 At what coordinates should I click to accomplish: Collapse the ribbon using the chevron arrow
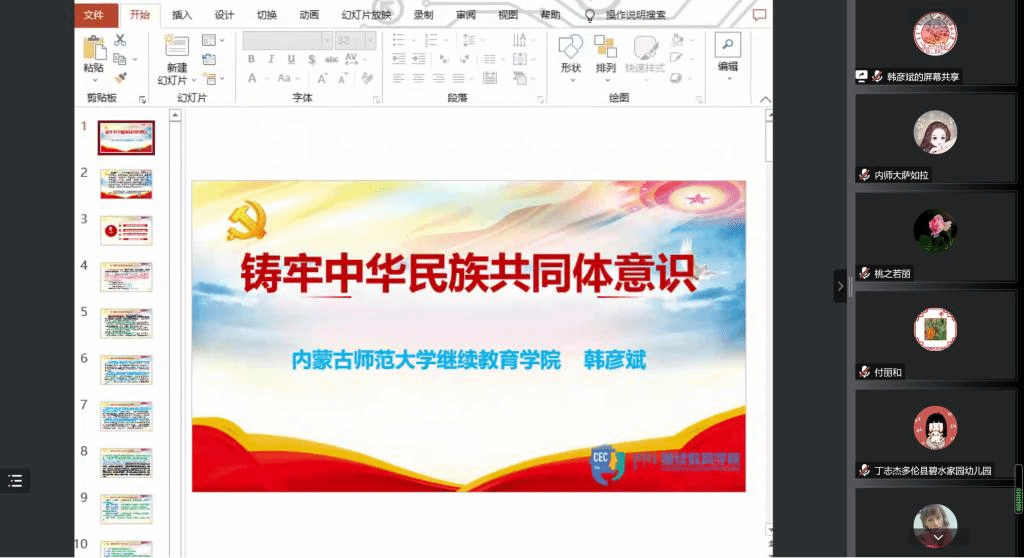(766, 99)
